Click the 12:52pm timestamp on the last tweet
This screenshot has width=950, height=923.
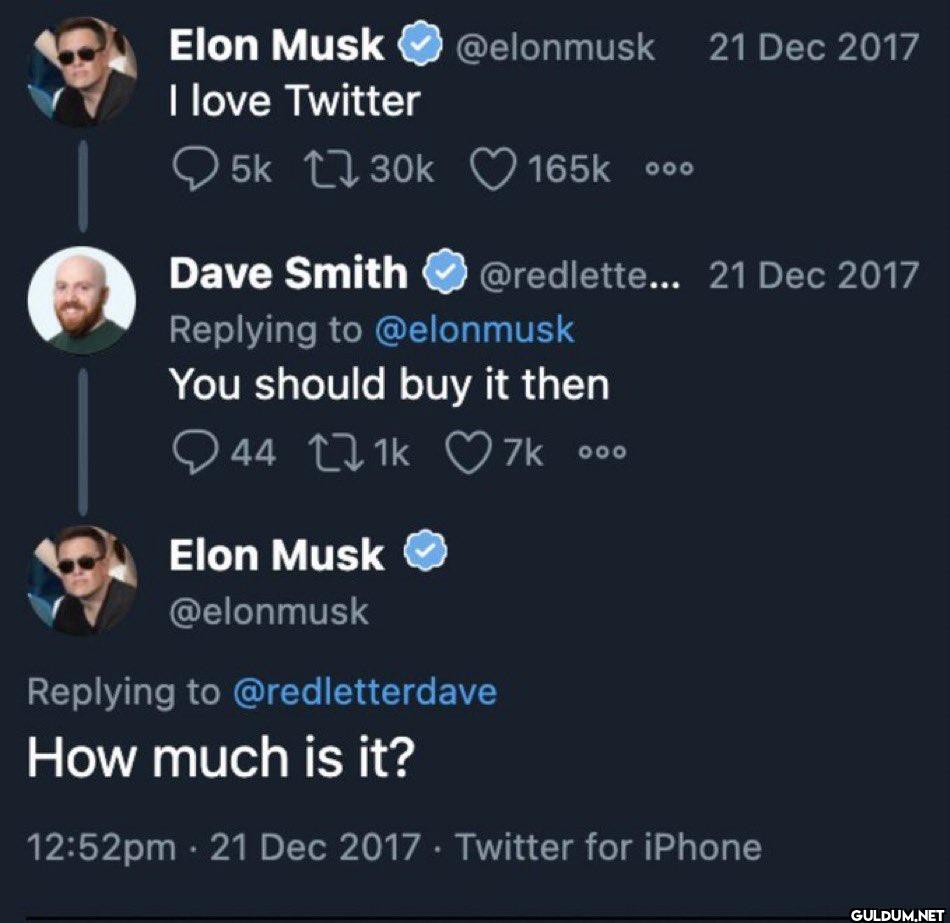[x=101, y=847]
